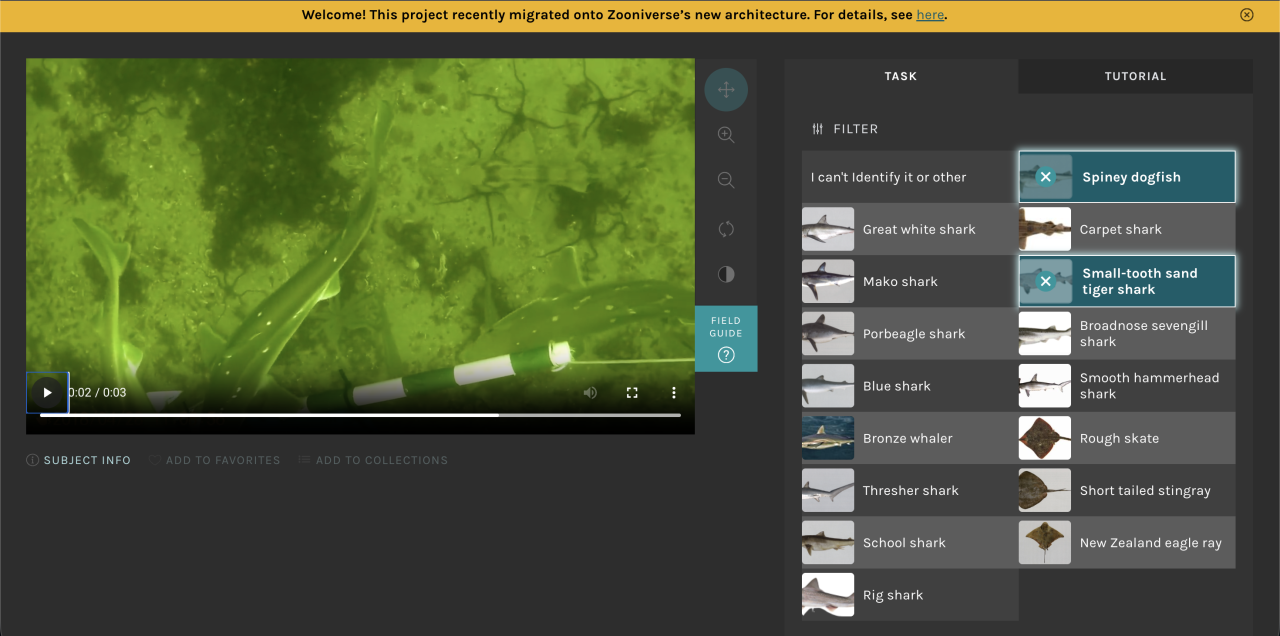Open the species Filter
1280x636 pixels.
(845, 129)
